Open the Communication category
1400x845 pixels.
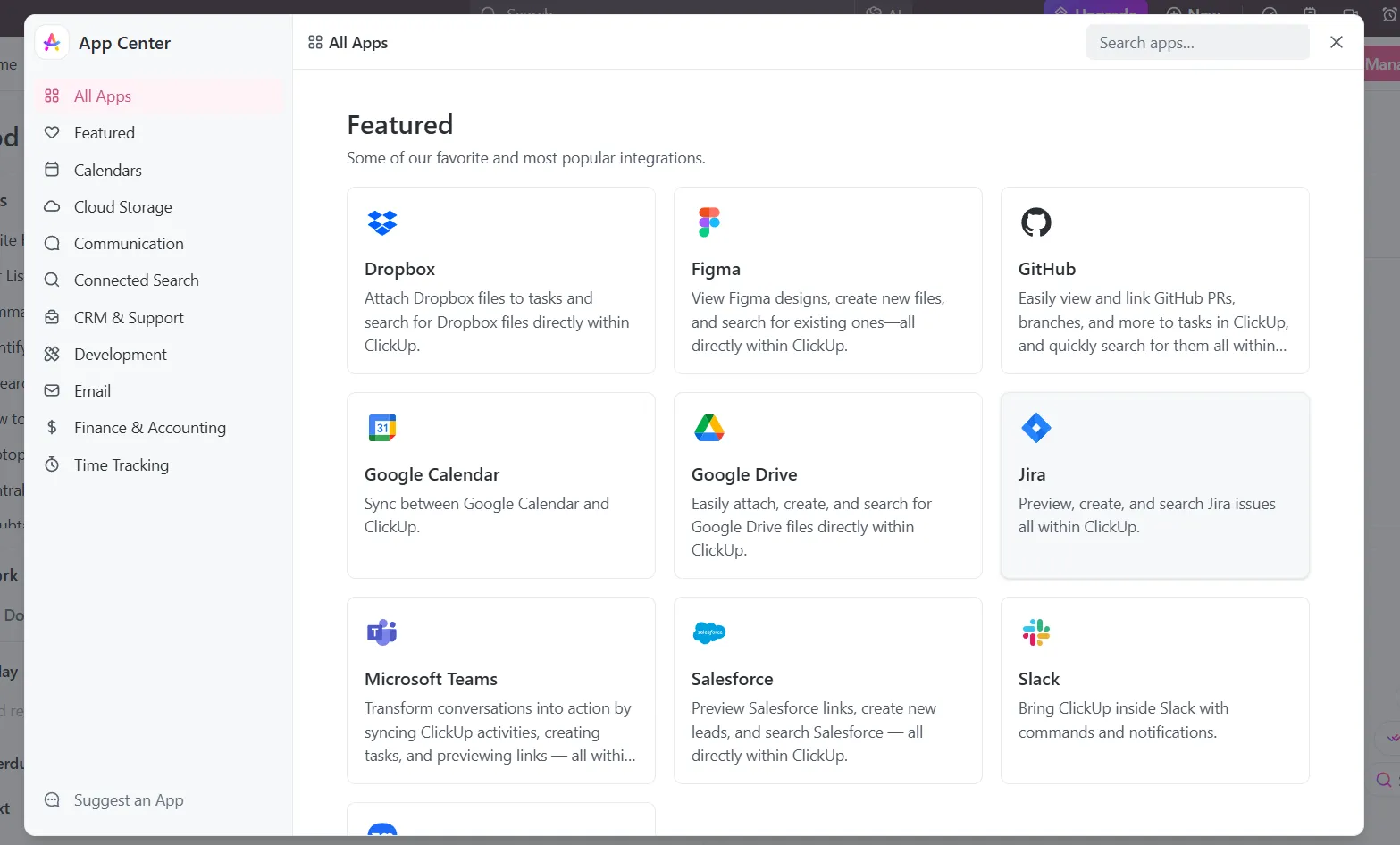coord(159,243)
